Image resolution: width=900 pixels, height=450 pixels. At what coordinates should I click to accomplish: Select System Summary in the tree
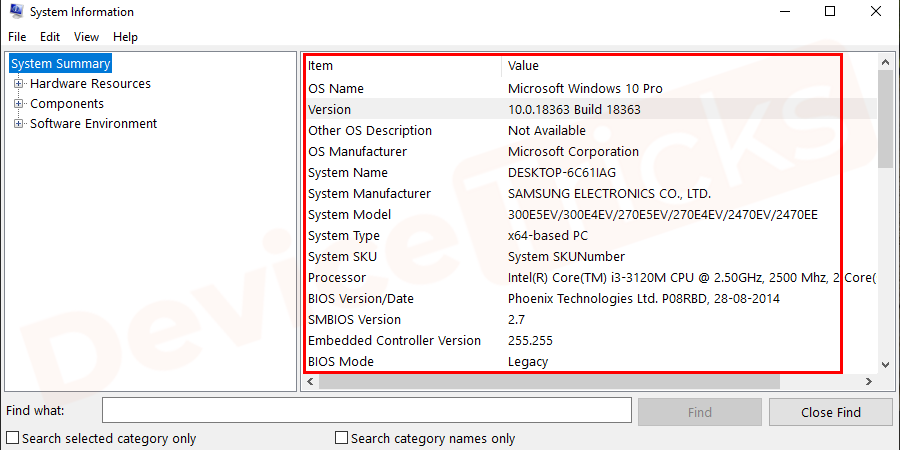coord(60,64)
